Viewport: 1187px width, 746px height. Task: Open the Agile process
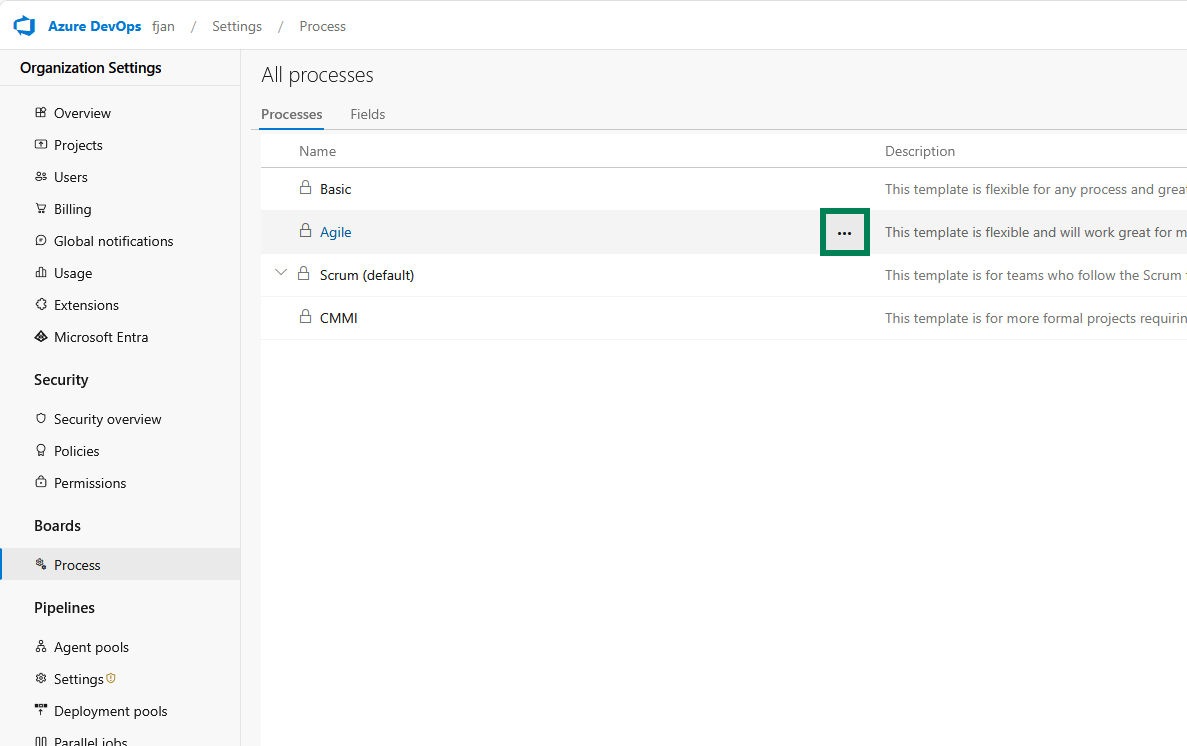[x=334, y=231]
